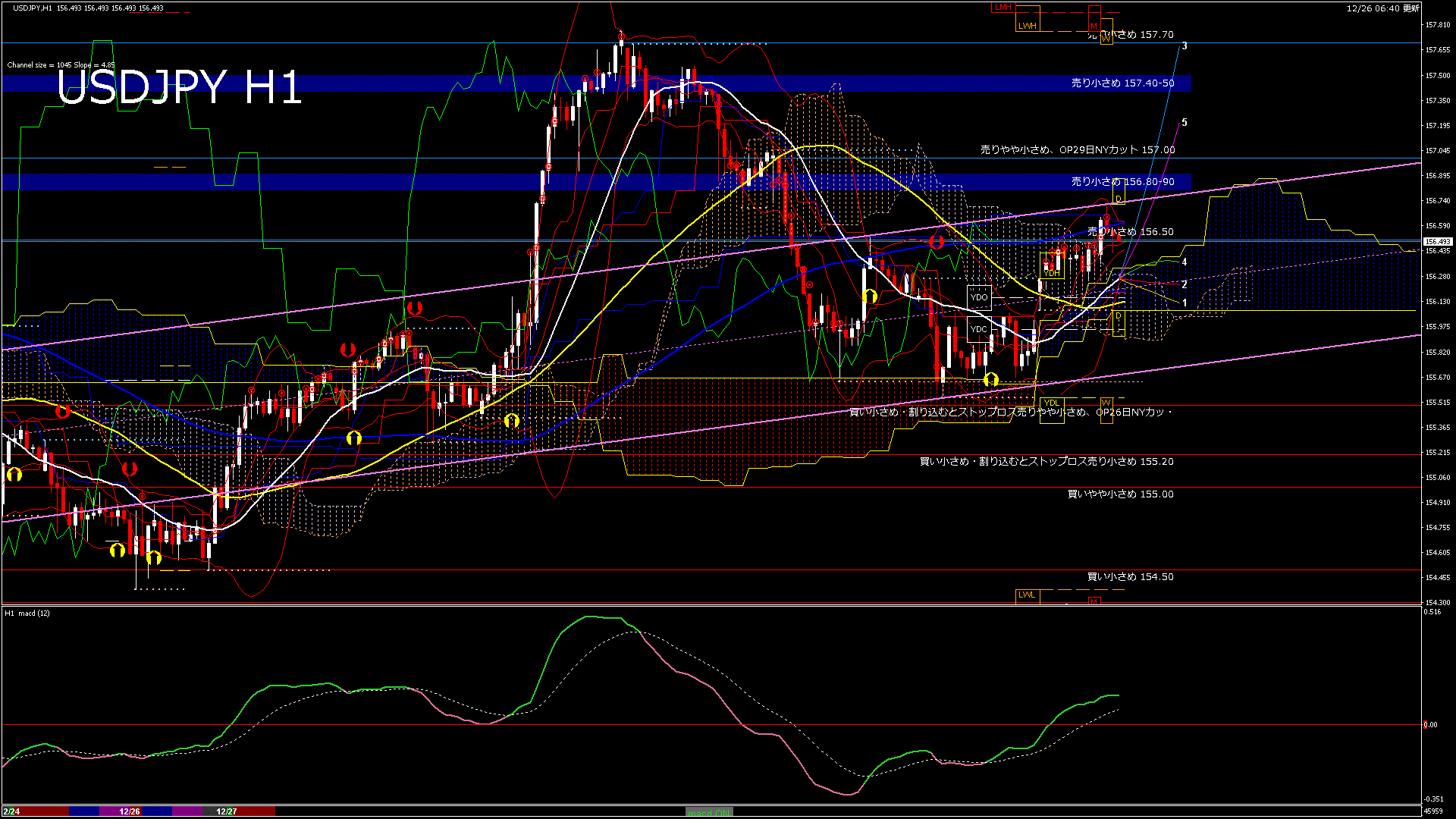
Task: Click yellow buy arrow near YDL level
Action: tap(990, 379)
